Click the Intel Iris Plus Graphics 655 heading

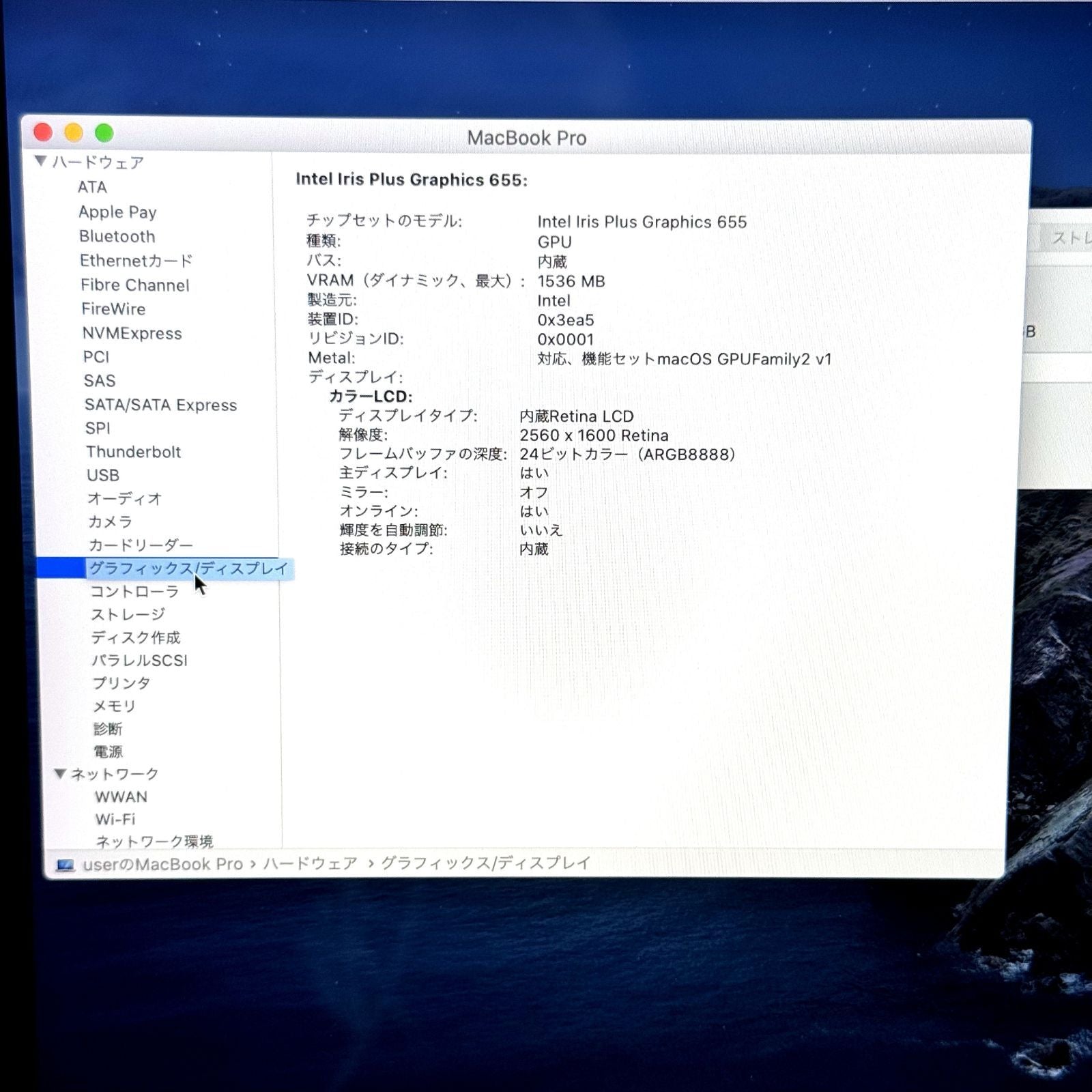click(x=412, y=179)
